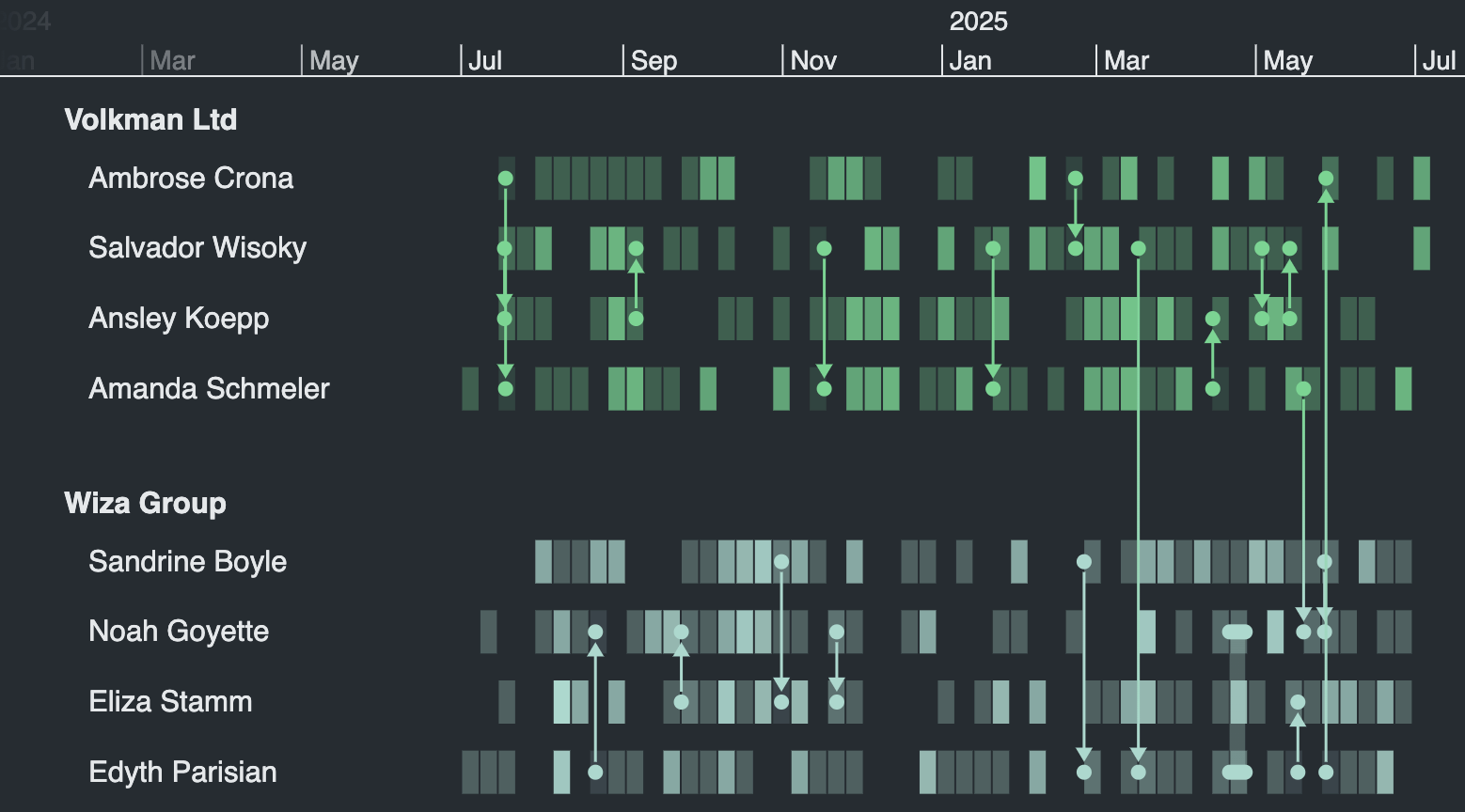
Task: Click Salvador Wisoky's event dot in November
Action: click(x=824, y=248)
